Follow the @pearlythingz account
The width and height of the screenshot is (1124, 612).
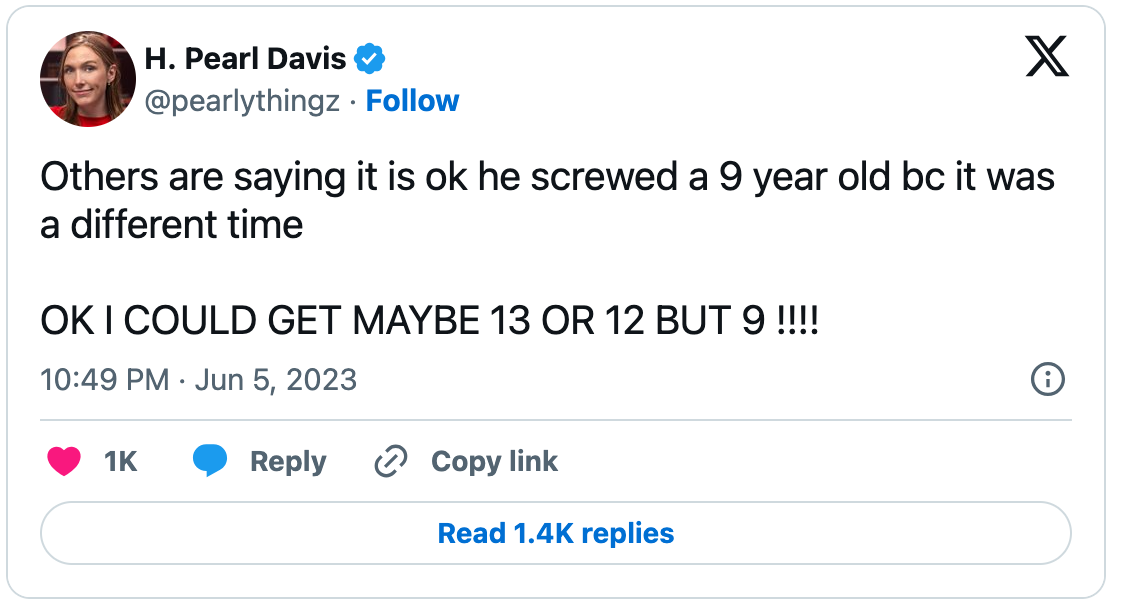(x=412, y=101)
